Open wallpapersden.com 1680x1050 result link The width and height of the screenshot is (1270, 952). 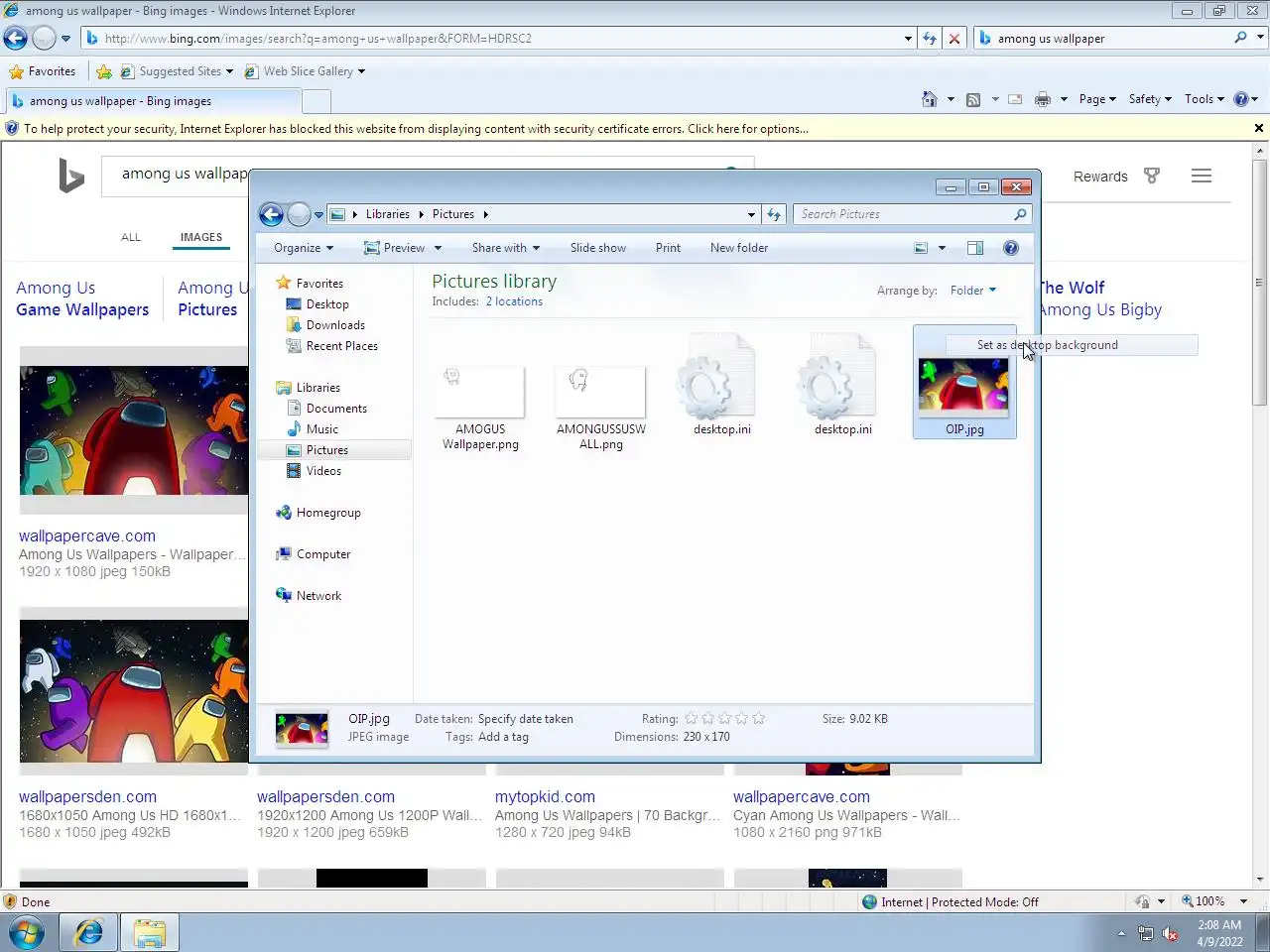click(x=87, y=796)
